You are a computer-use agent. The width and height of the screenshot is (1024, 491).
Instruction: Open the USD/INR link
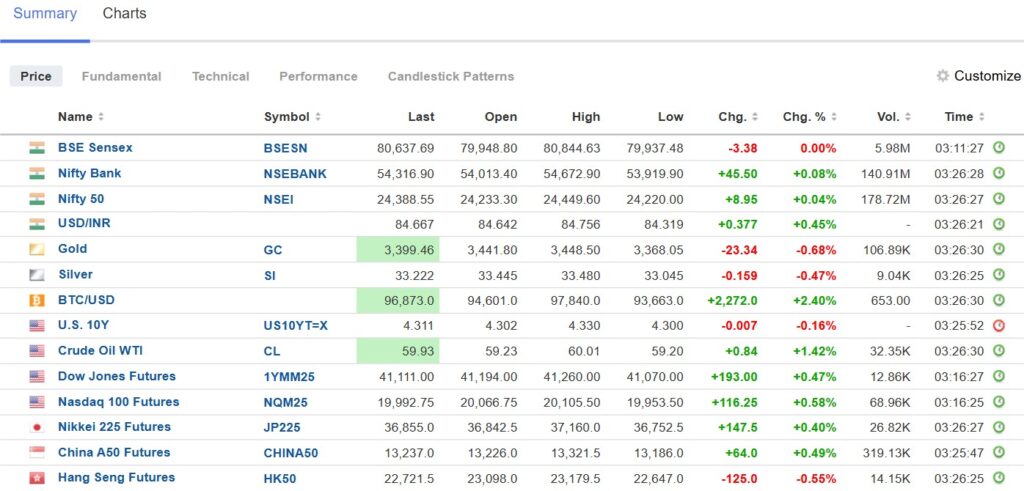coord(84,223)
